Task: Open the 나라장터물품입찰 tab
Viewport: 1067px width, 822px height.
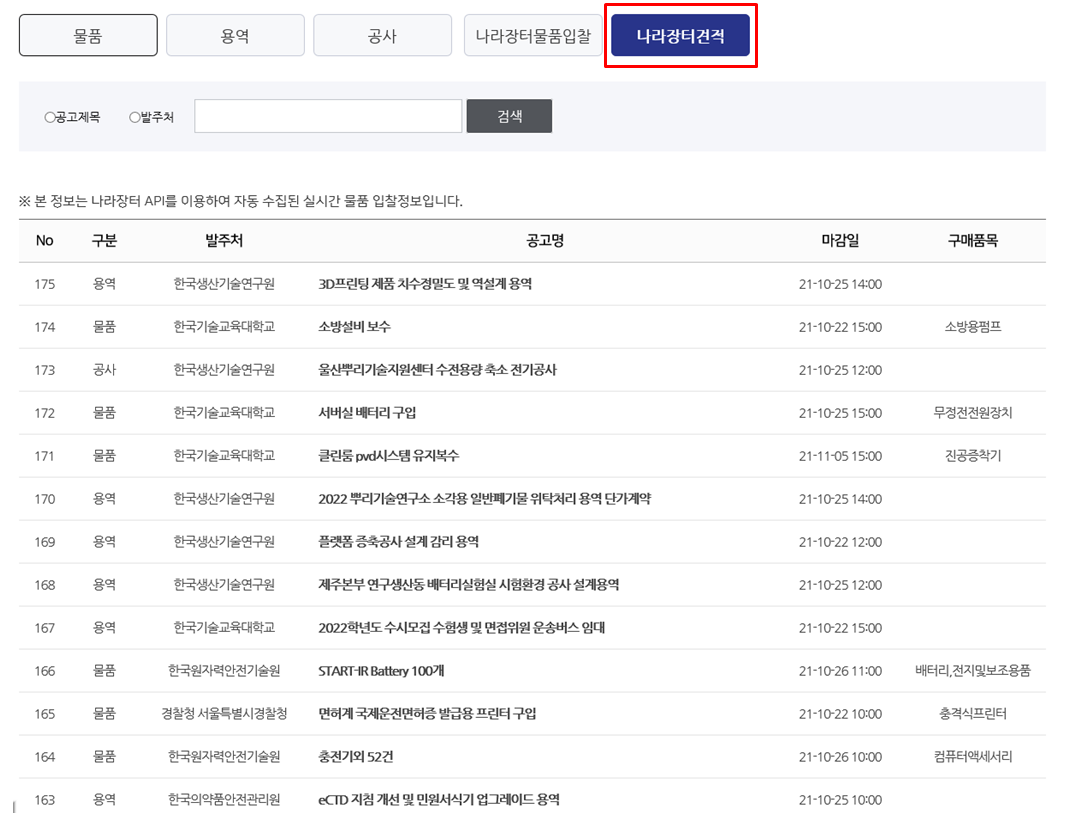Action: 532,37
